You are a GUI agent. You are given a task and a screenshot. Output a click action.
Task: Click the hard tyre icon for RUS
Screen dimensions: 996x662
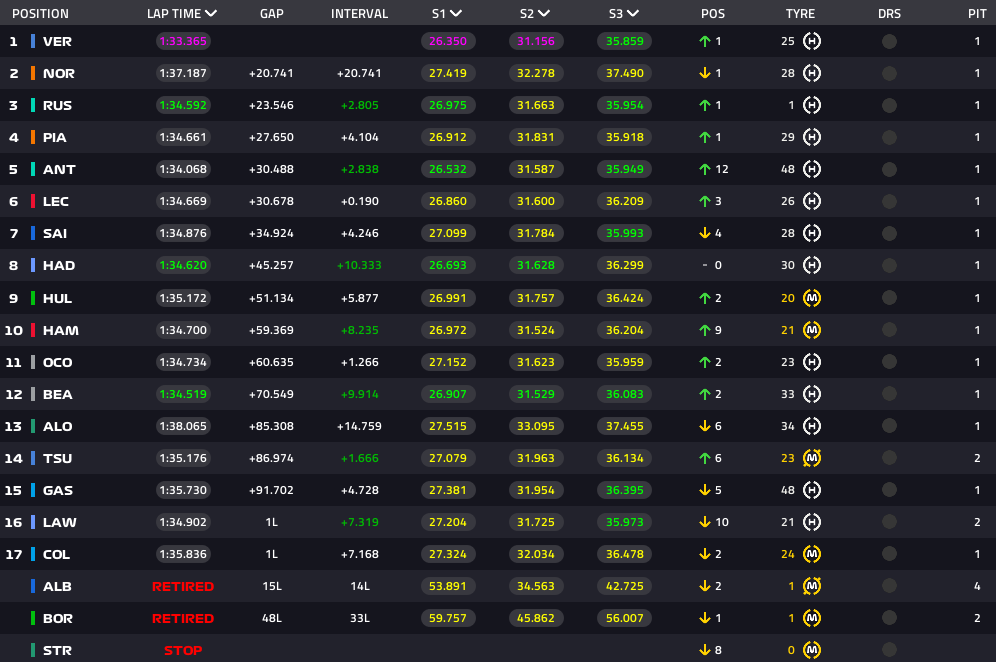[x=812, y=105]
